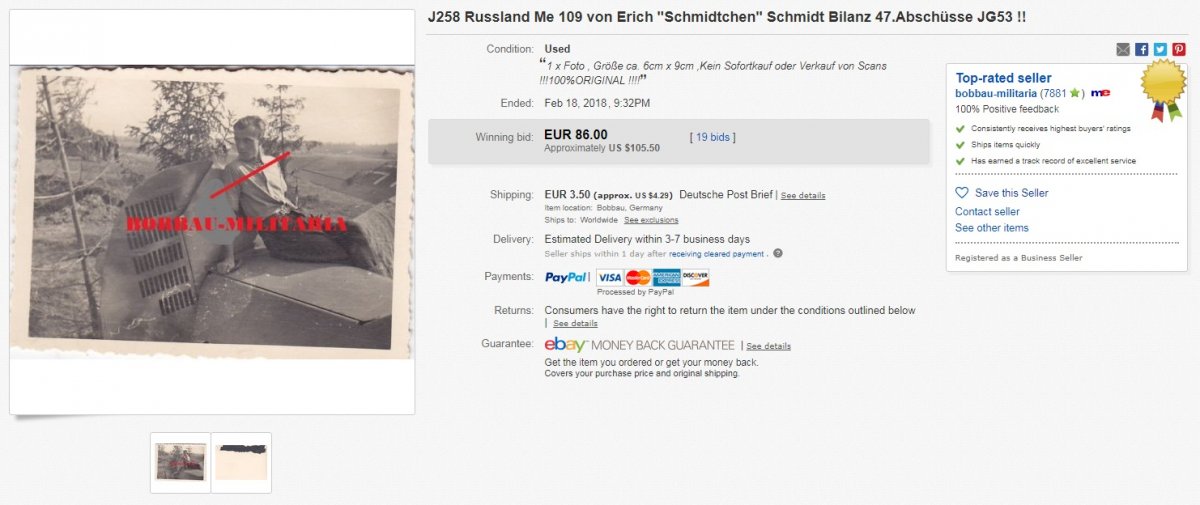Share listing via email envelope icon

(x=1123, y=49)
